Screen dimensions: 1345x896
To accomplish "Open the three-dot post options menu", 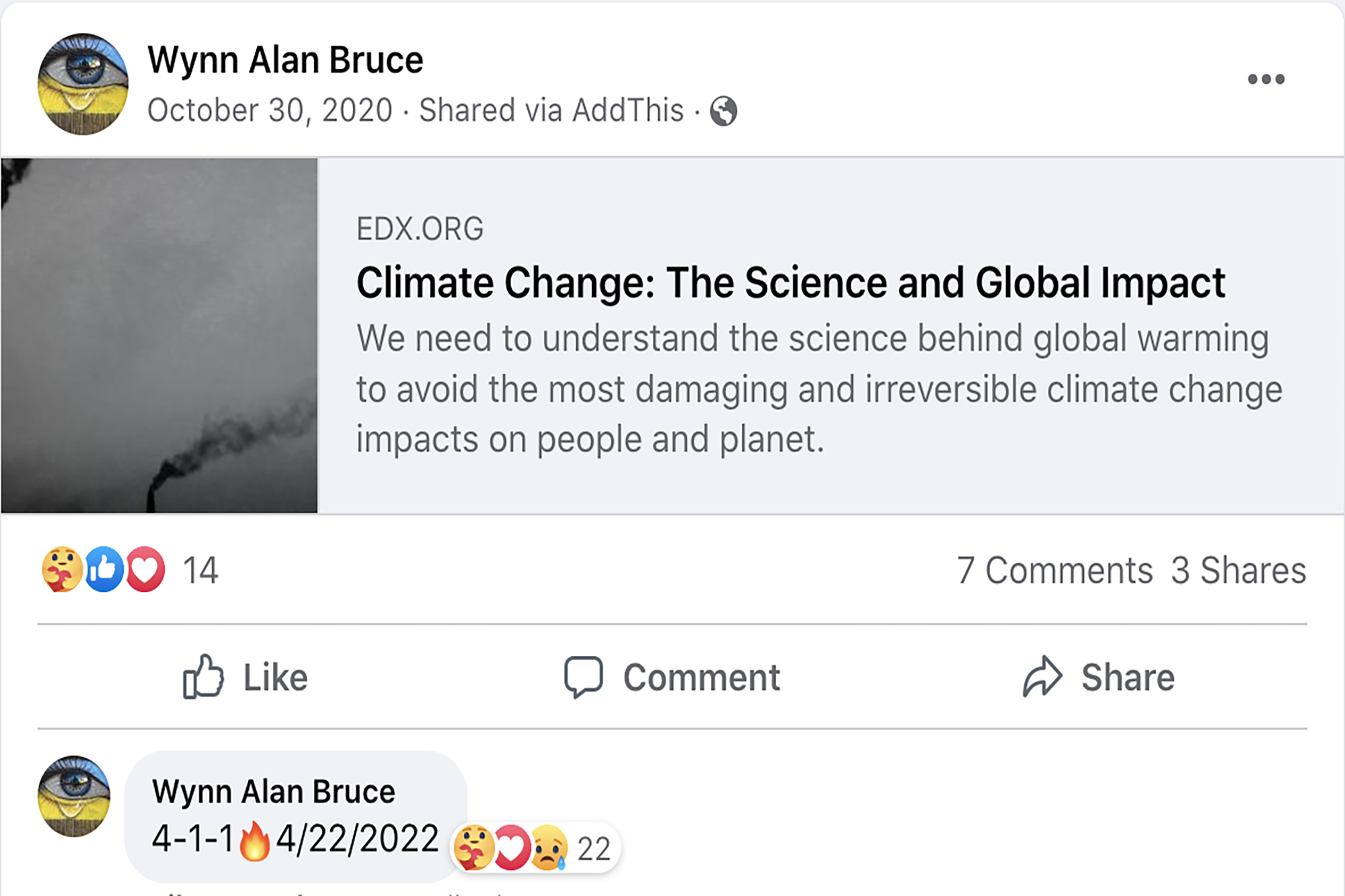I will click(1266, 79).
